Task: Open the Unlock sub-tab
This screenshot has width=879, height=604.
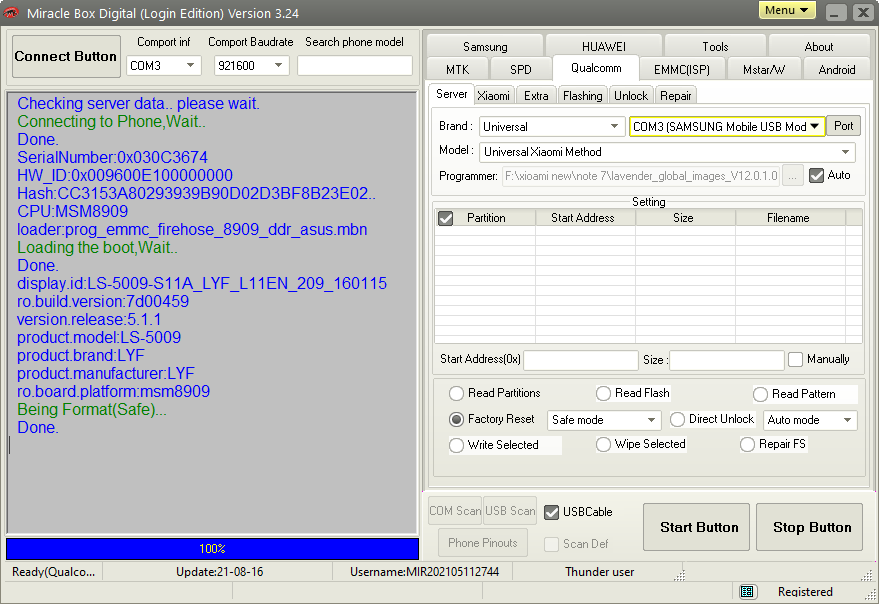Action: 631,96
